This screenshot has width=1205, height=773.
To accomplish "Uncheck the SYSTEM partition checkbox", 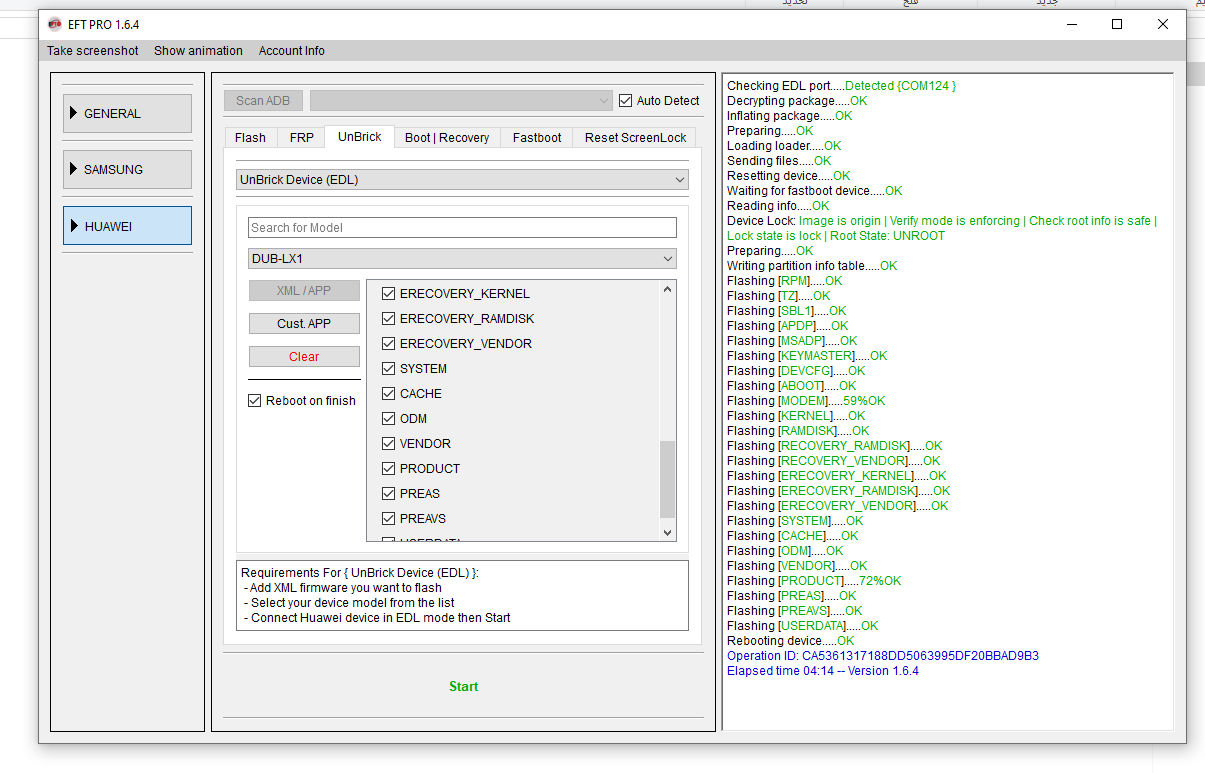I will (x=389, y=369).
